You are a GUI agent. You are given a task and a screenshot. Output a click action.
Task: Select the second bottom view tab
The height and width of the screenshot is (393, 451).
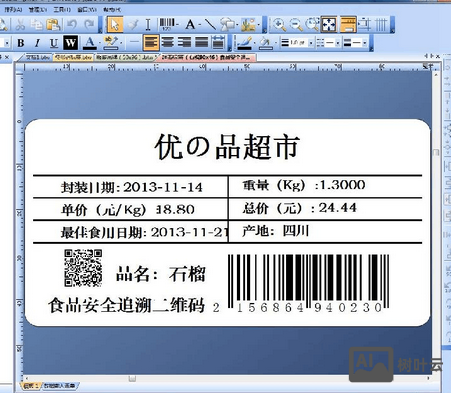59,386
